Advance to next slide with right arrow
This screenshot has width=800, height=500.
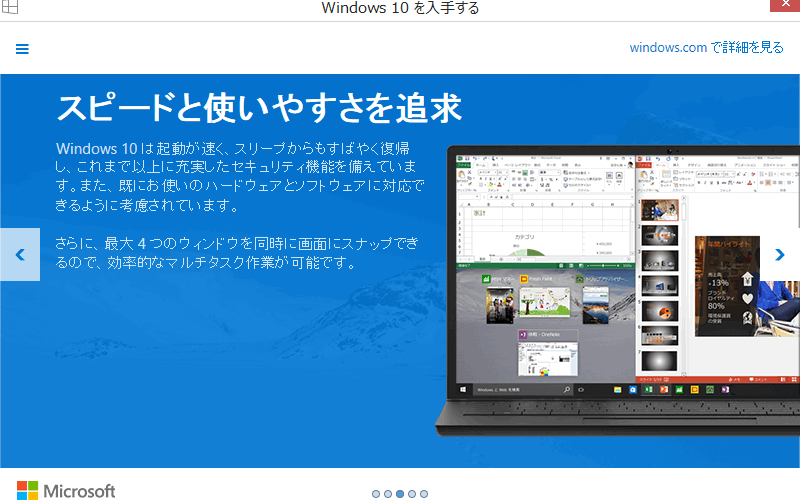780,254
